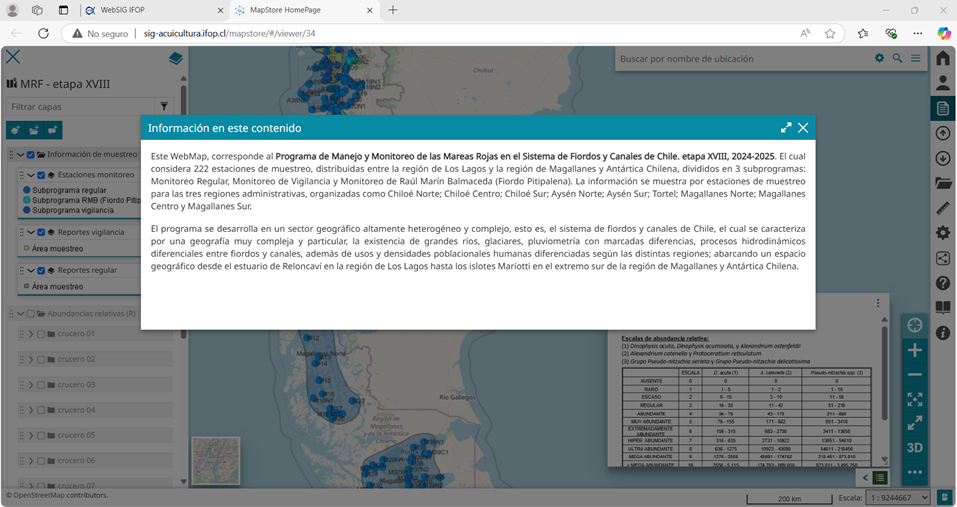This screenshot has height=507, width=957.
Task: Select the MapStore HomePage browser tab
Action: click(x=304, y=10)
